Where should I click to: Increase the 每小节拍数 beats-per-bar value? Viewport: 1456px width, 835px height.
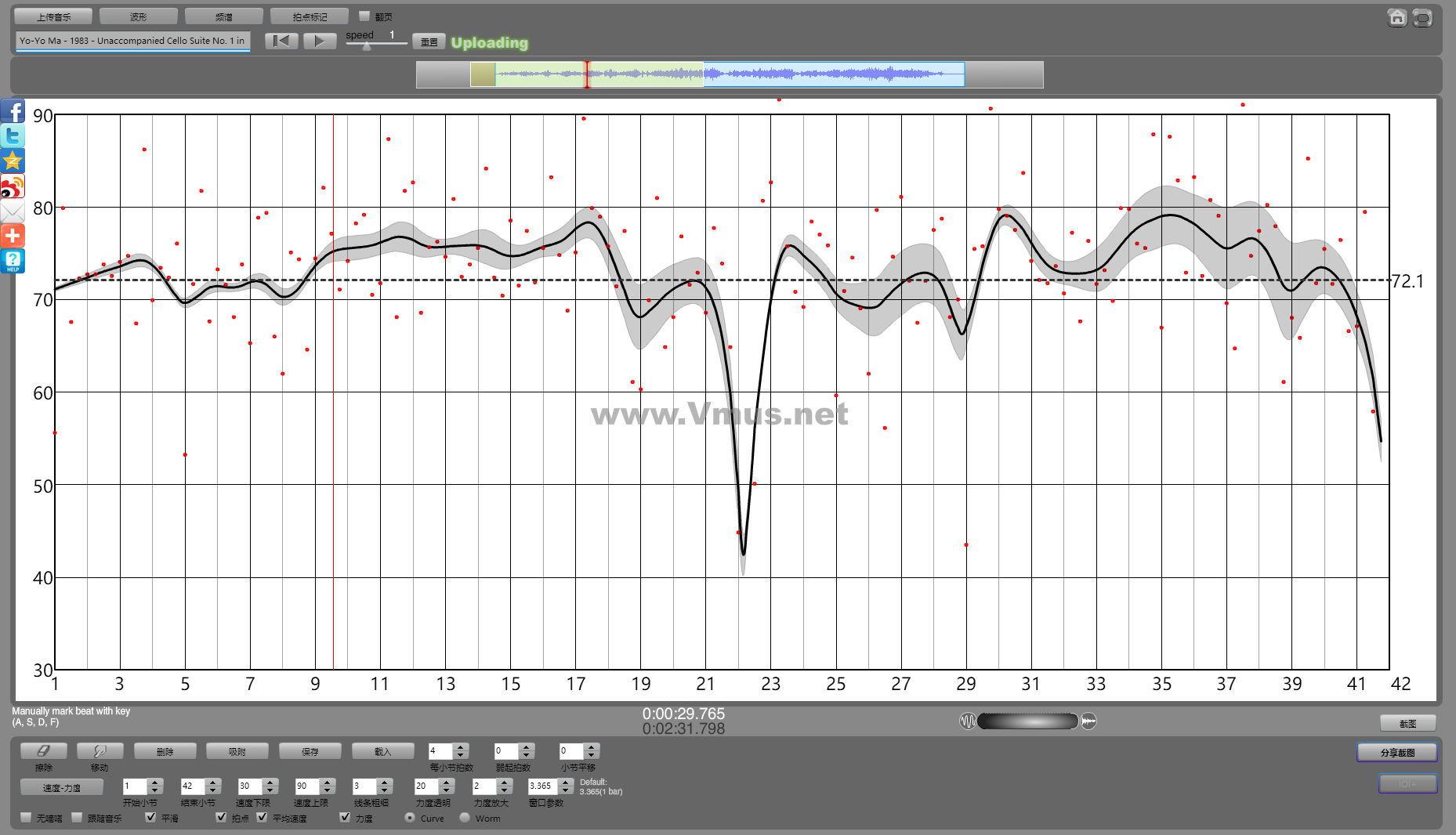click(461, 746)
